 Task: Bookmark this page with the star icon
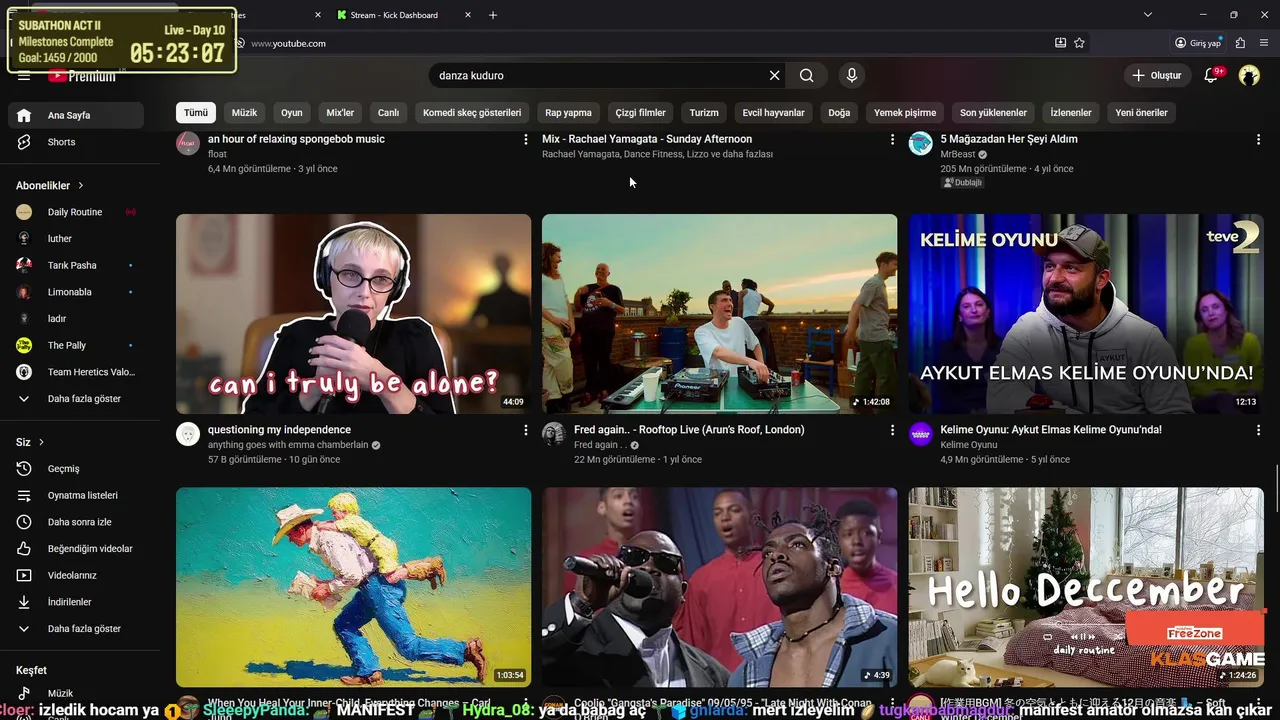point(1079,43)
